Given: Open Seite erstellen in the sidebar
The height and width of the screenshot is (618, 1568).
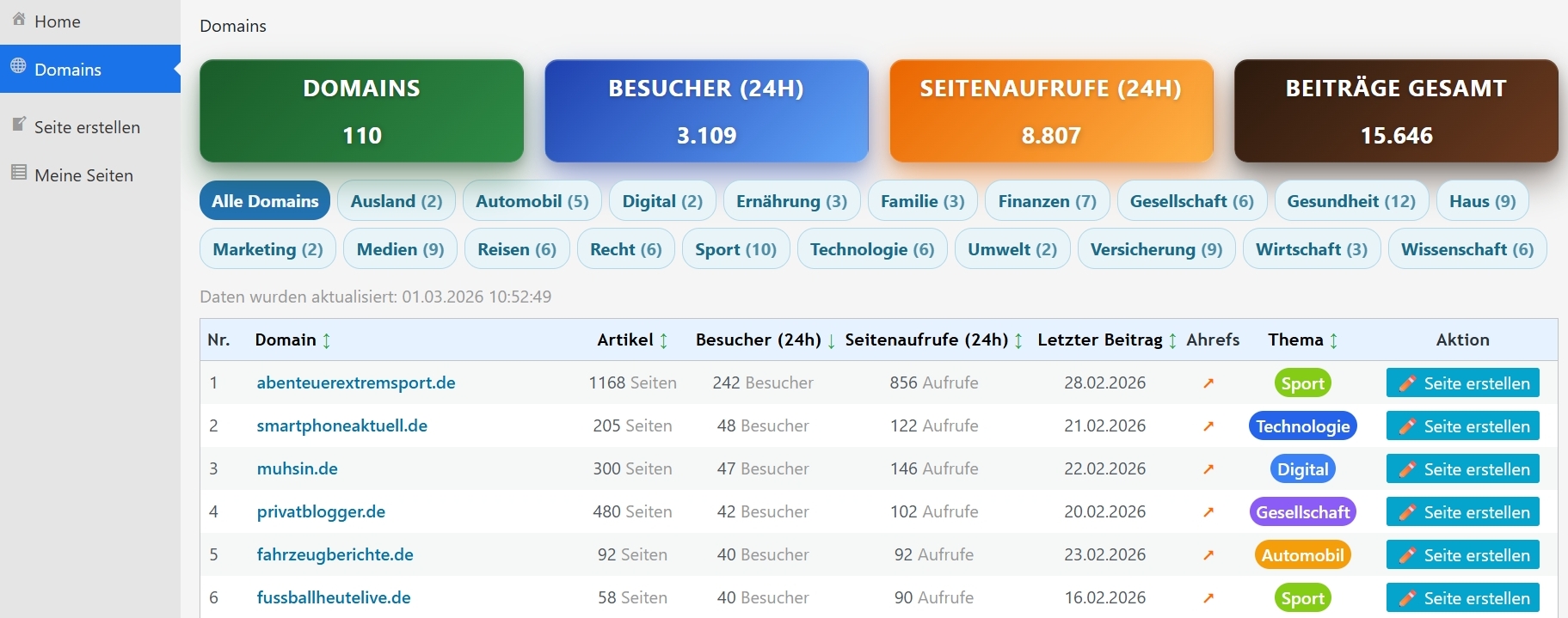Looking at the screenshot, I should click(90, 127).
